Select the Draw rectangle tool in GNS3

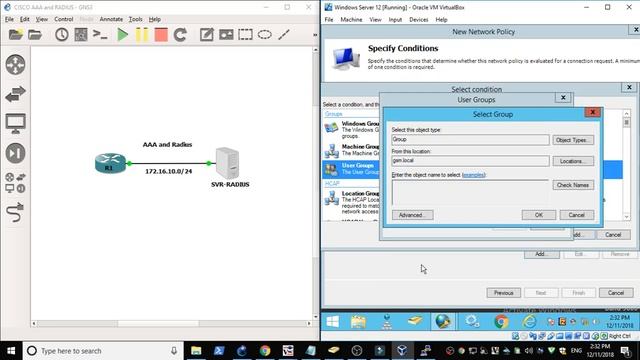245,35
